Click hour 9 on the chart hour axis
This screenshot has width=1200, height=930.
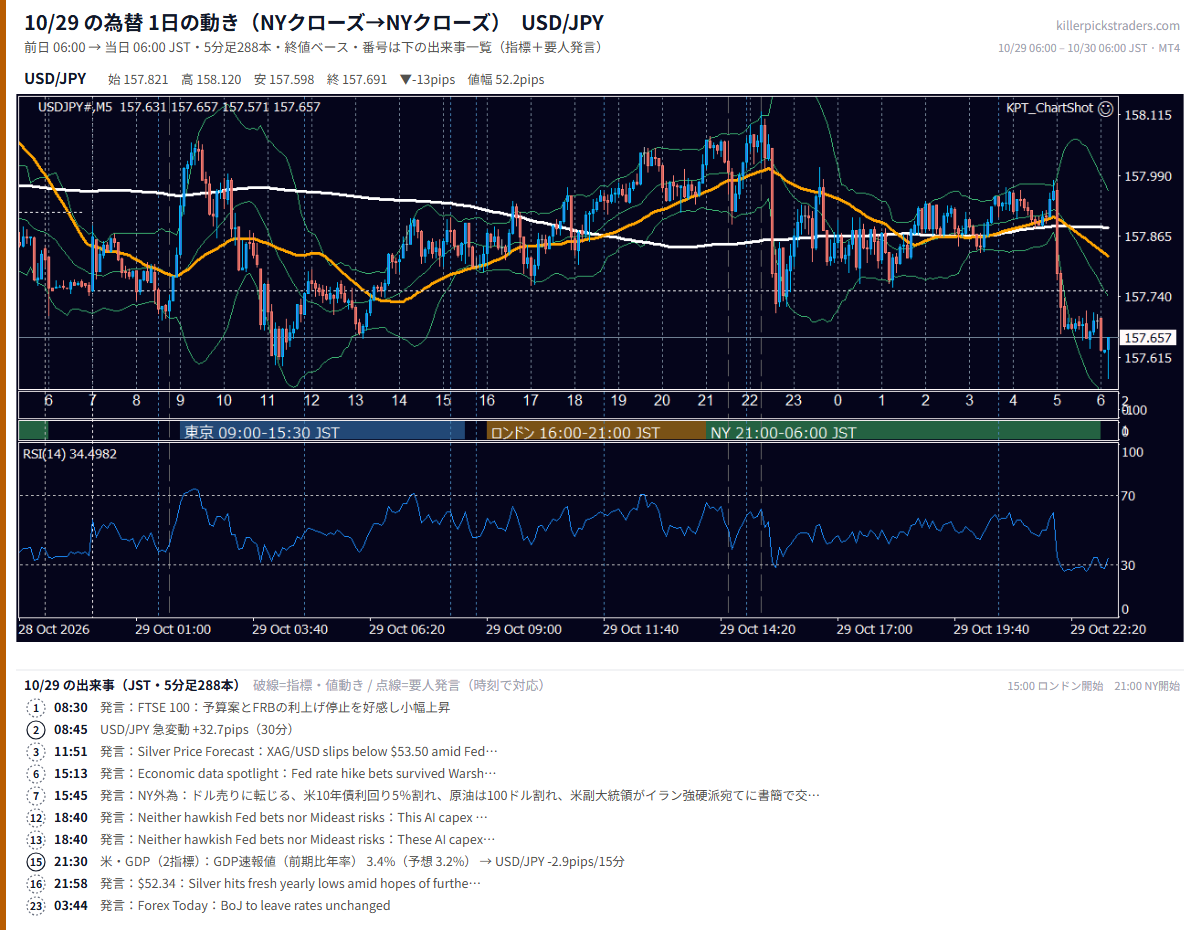[180, 400]
